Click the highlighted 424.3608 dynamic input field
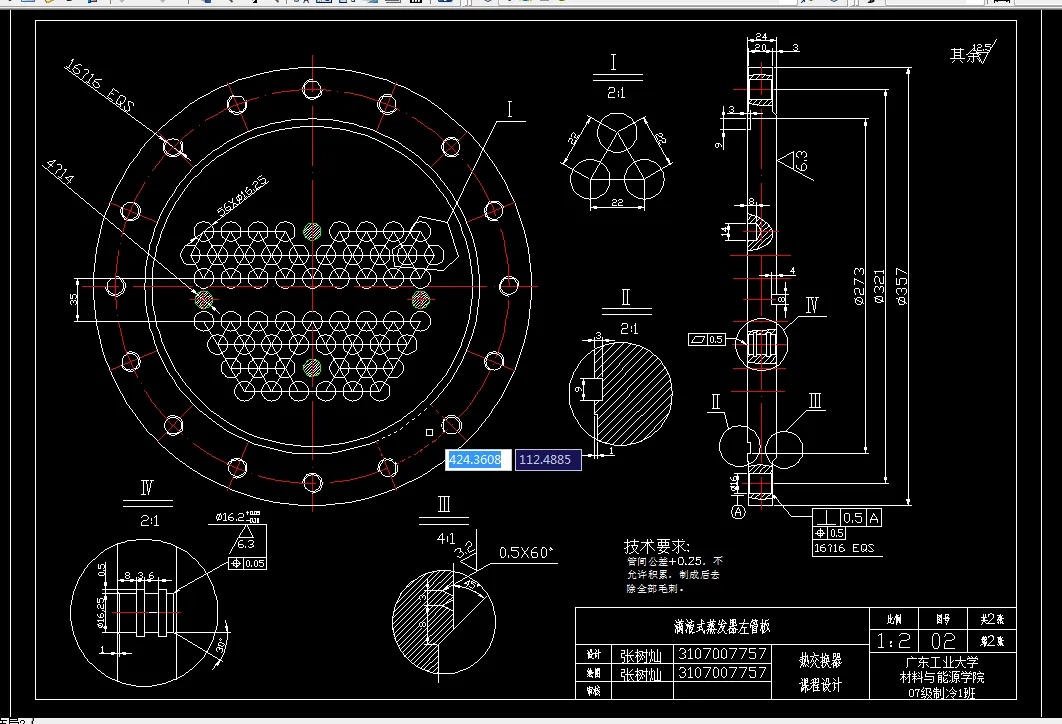 point(478,460)
